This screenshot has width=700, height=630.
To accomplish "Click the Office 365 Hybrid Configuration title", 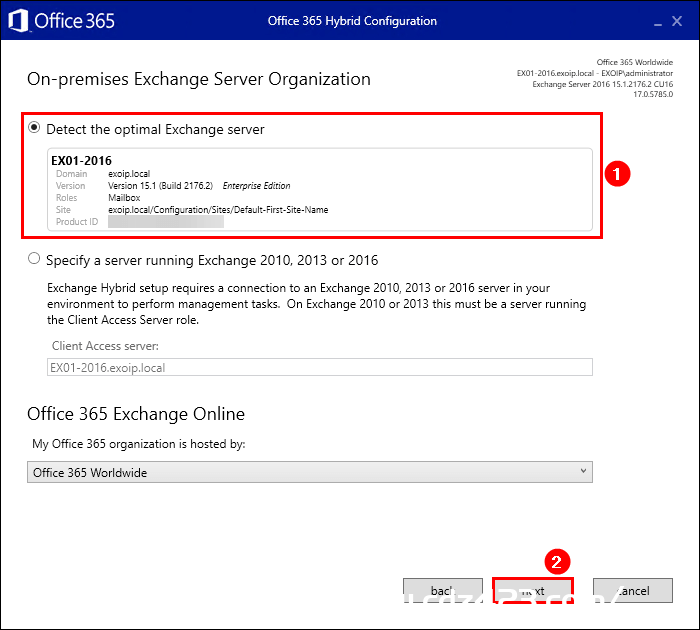I will pos(352,21).
